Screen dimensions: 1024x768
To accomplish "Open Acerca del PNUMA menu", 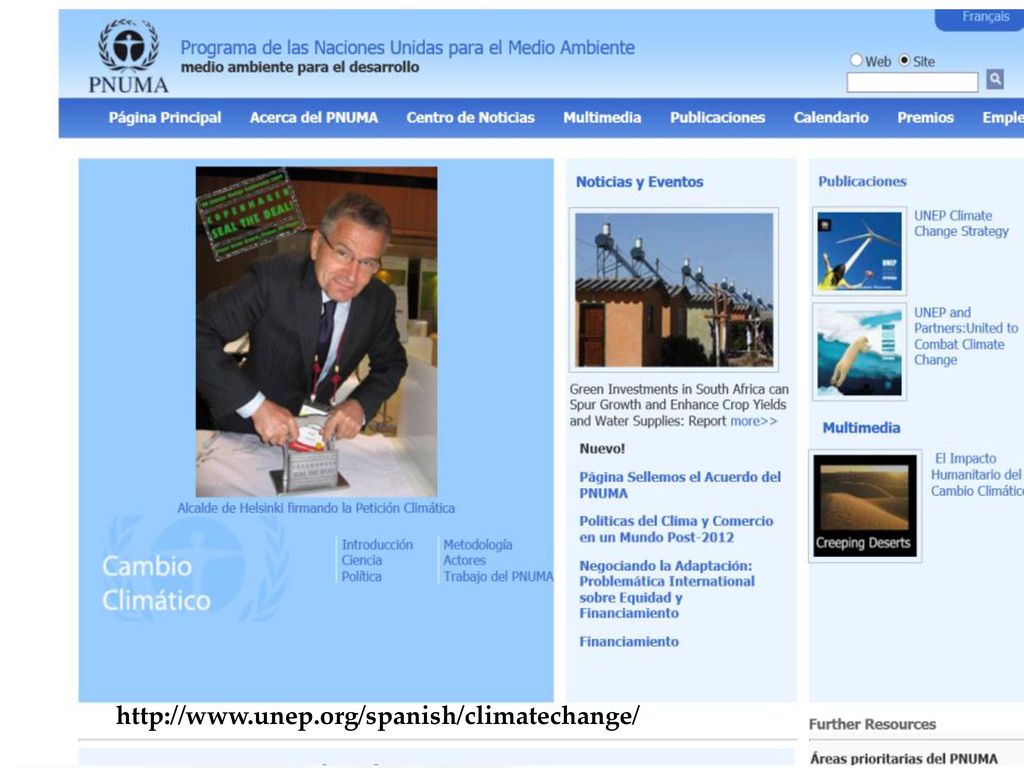I will (x=313, y=118).
